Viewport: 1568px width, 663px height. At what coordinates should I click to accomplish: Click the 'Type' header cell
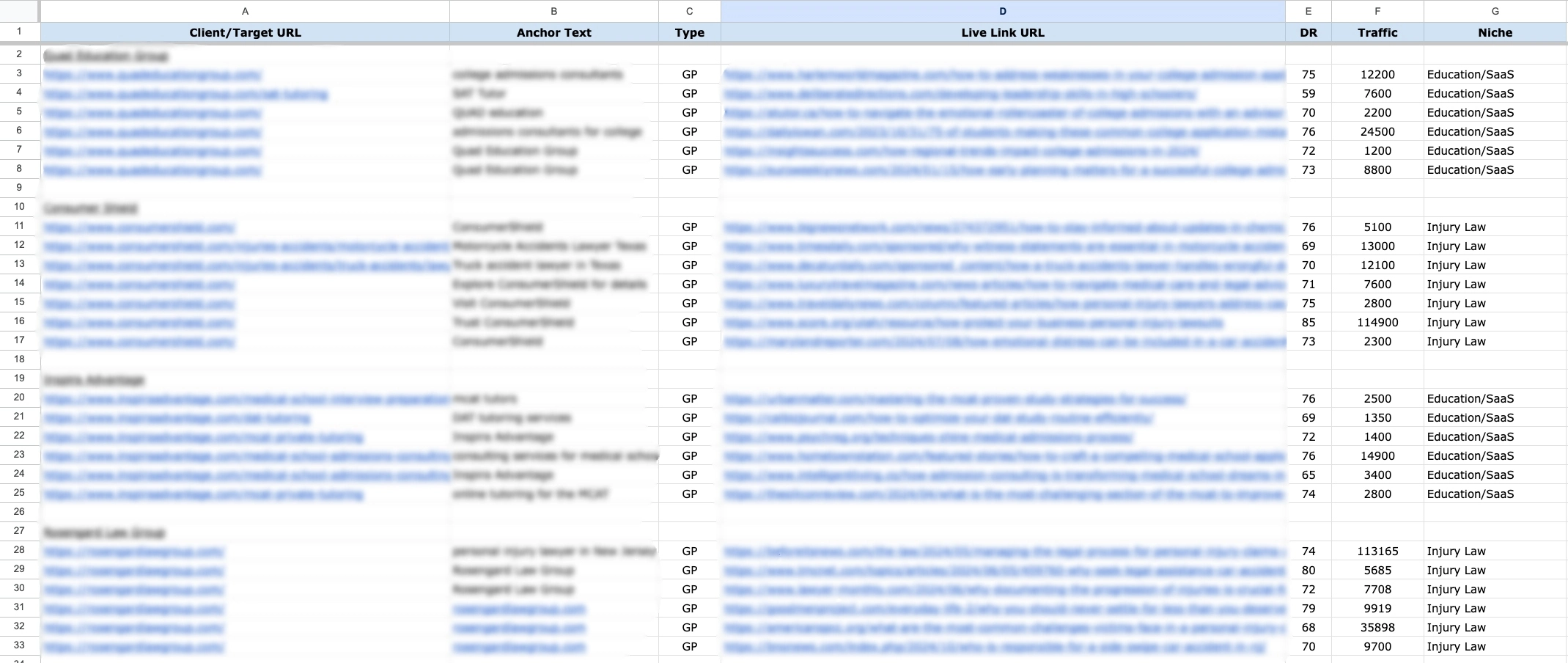[689, 32]
